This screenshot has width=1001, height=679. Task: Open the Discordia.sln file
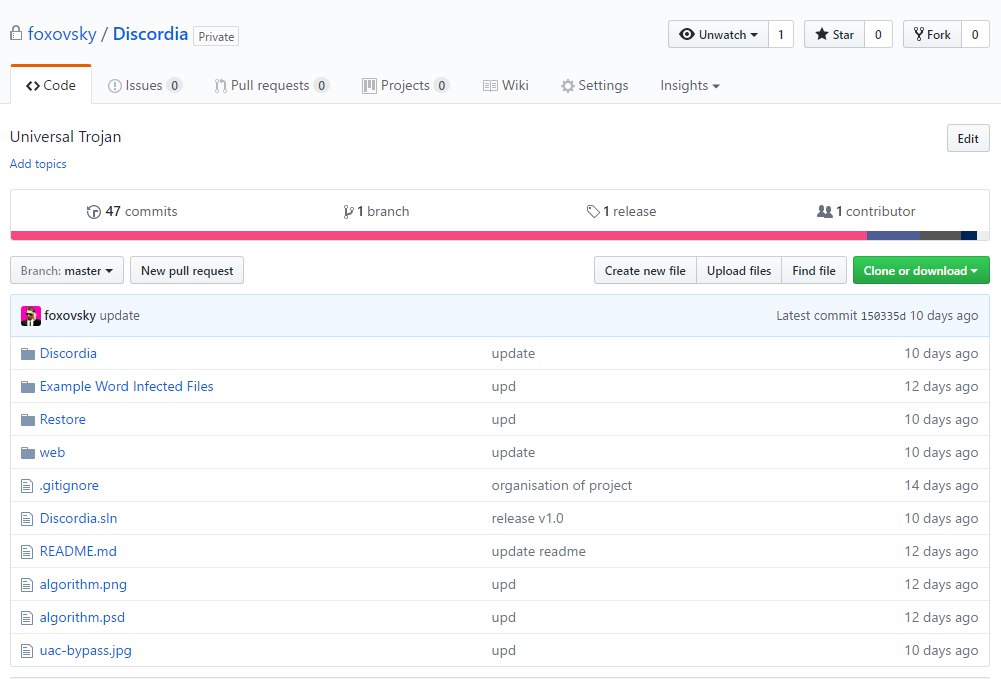79,519
